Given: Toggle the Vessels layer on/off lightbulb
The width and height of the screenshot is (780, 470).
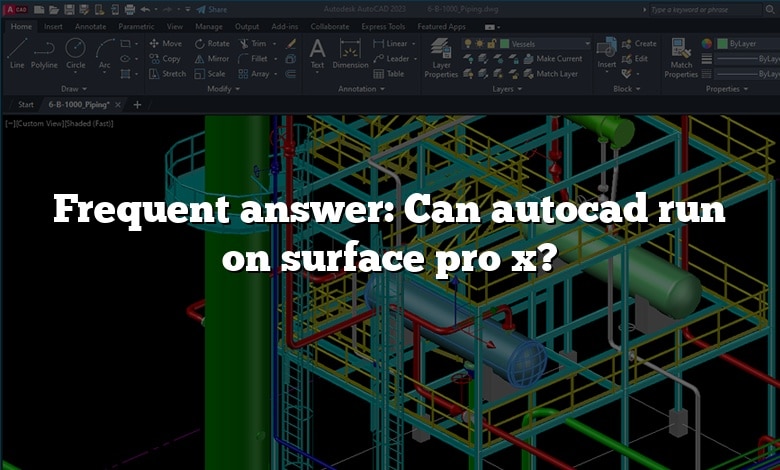Looking at the screenshot, I should [468, 44].
